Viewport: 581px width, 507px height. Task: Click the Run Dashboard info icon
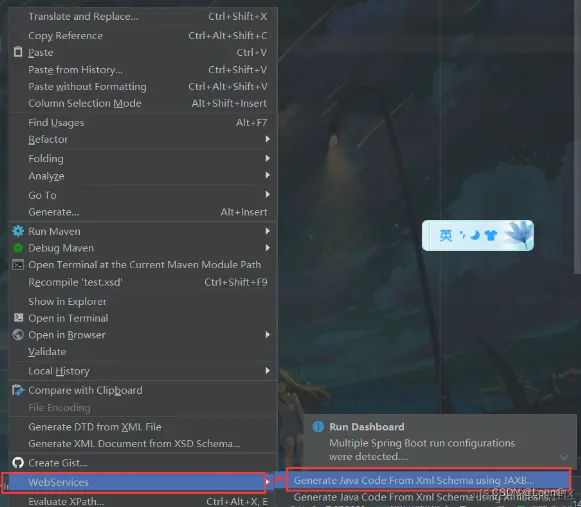pos(318,427)
